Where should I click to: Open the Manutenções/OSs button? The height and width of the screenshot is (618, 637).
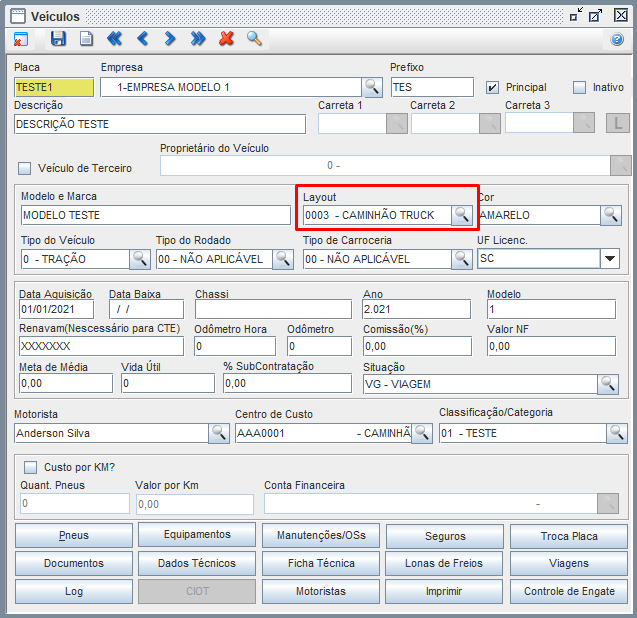tap(321, 535)
